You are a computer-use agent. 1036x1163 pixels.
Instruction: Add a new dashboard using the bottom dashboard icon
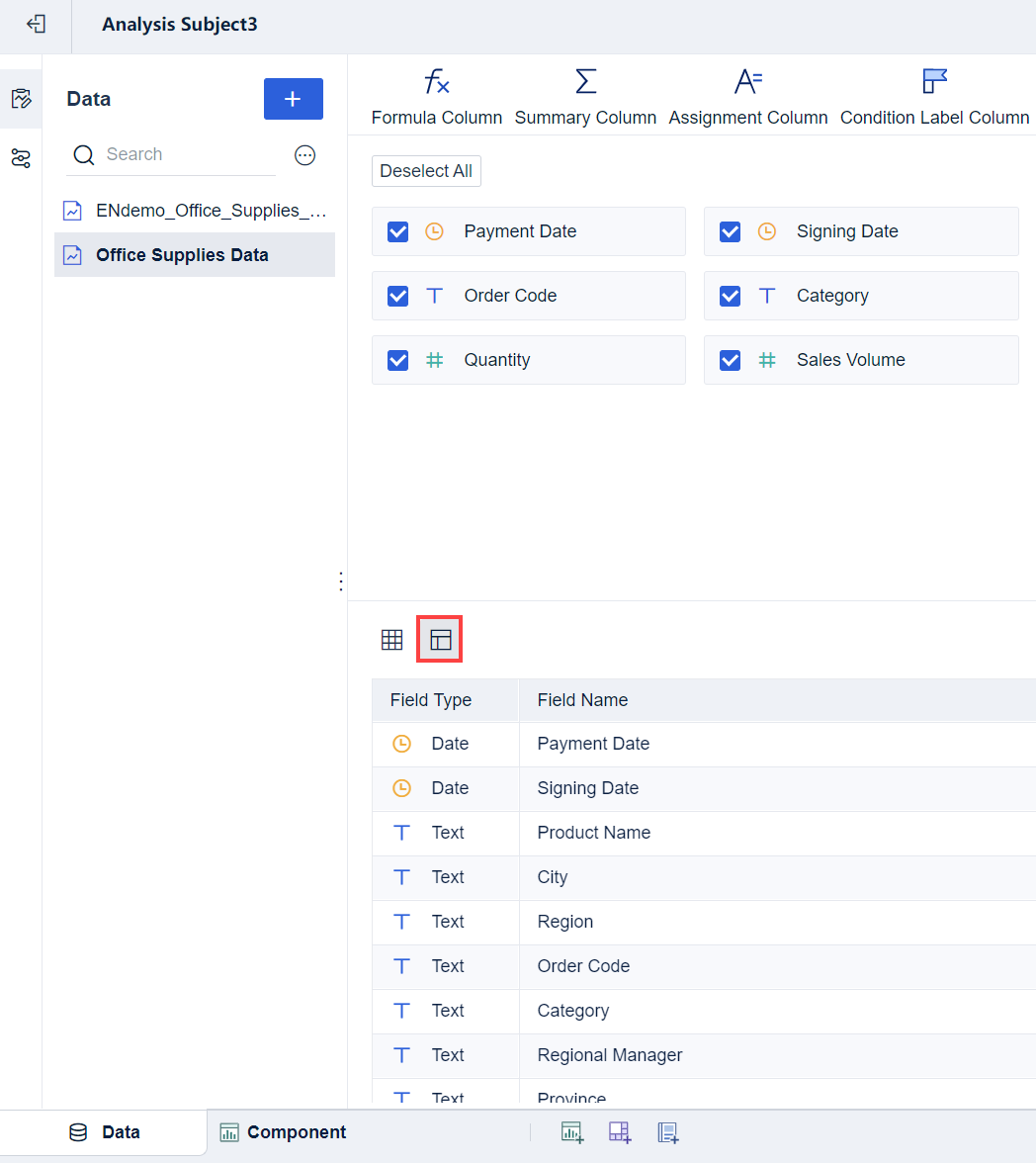(x=619, y=1131)
